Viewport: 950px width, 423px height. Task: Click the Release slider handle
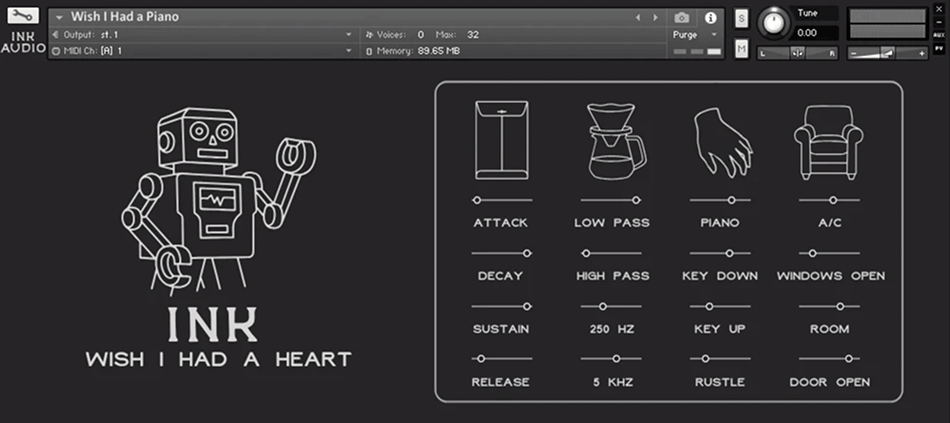pos(480,359)
